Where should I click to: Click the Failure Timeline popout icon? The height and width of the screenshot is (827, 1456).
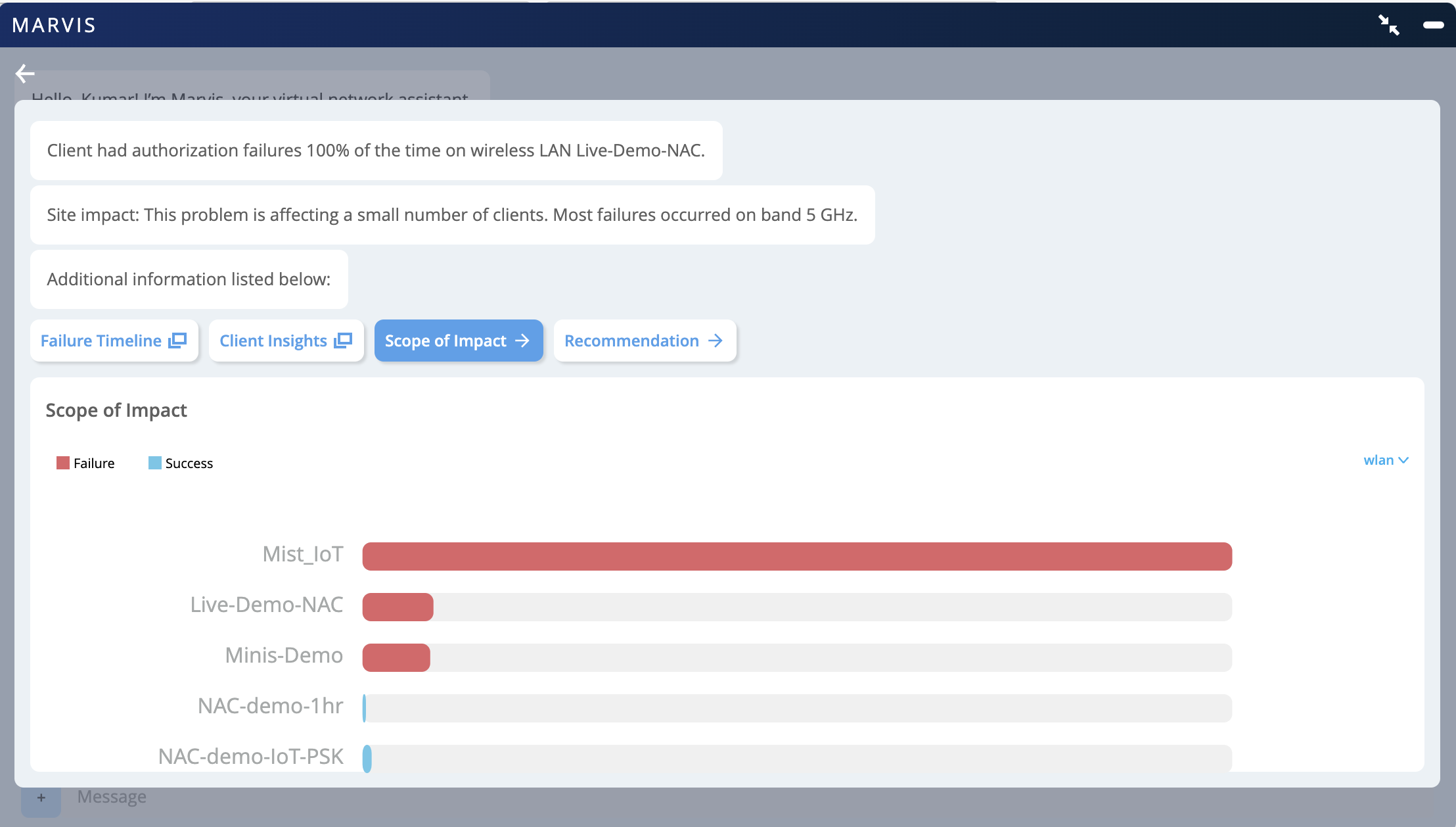point(177,341)
